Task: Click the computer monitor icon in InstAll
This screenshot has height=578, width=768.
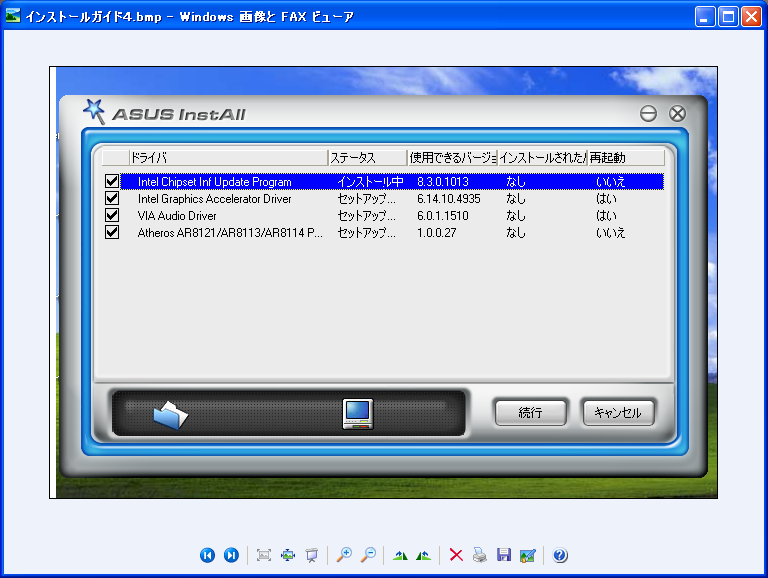Action: coord(358,414)
